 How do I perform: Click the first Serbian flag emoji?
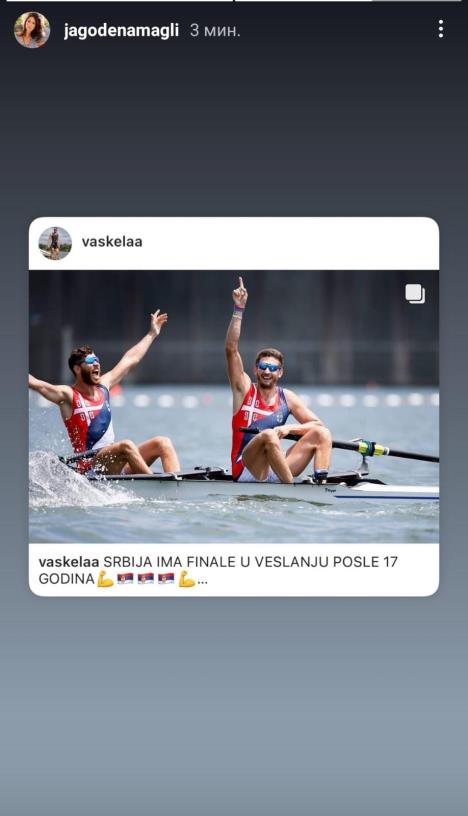point(125,579)
